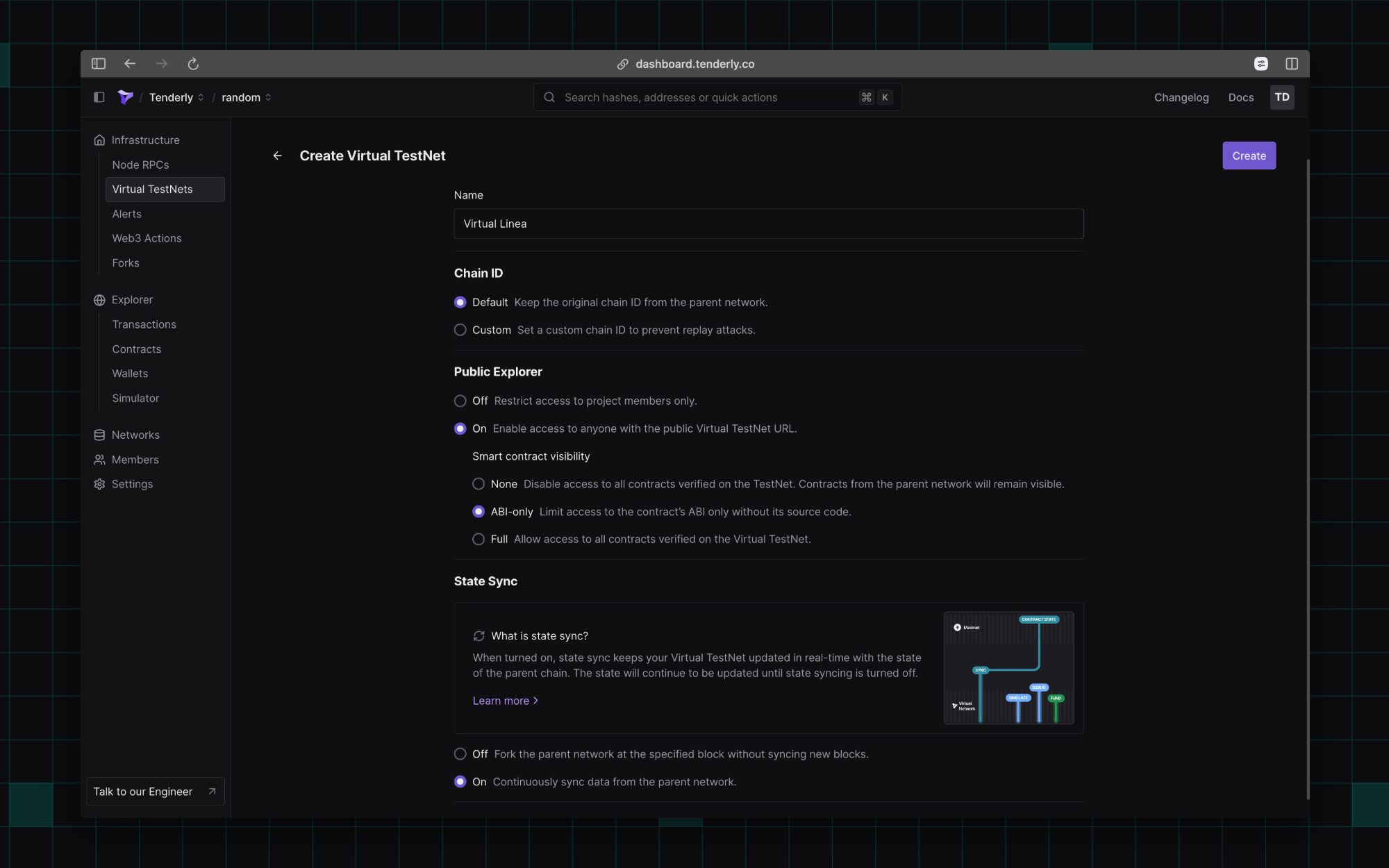Open the Tenderly organization switcher
The width and height of the screenshot is (1389, 868).
(x=175, y=97)
